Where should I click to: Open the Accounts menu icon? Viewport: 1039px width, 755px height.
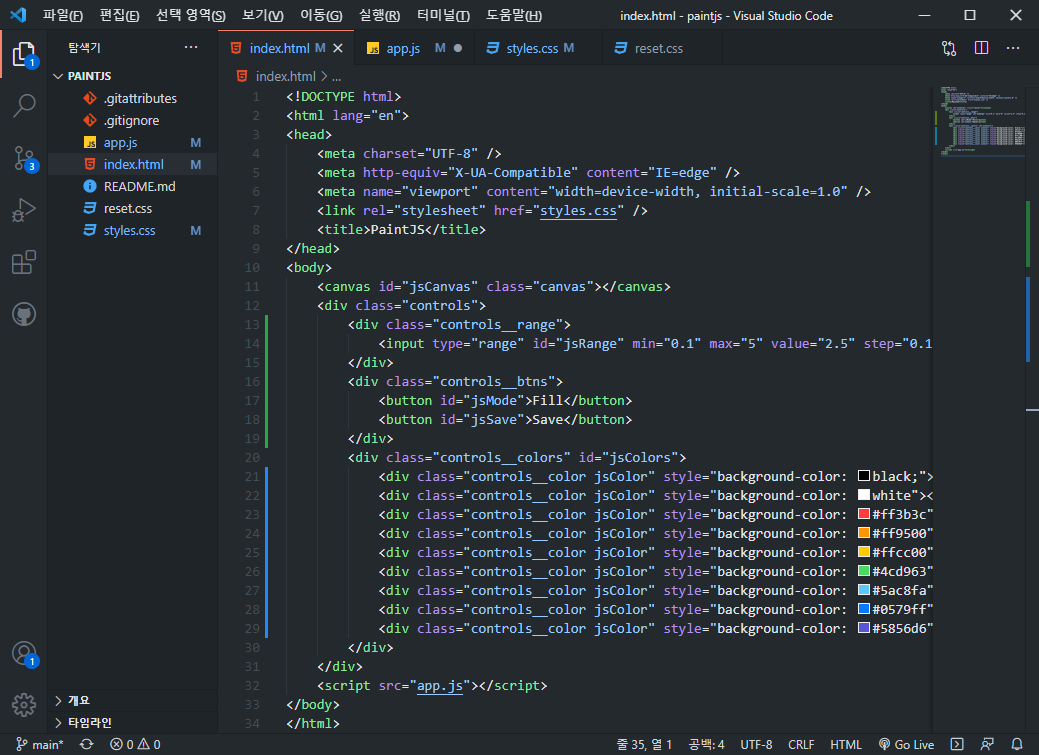(x=24, y=654)
